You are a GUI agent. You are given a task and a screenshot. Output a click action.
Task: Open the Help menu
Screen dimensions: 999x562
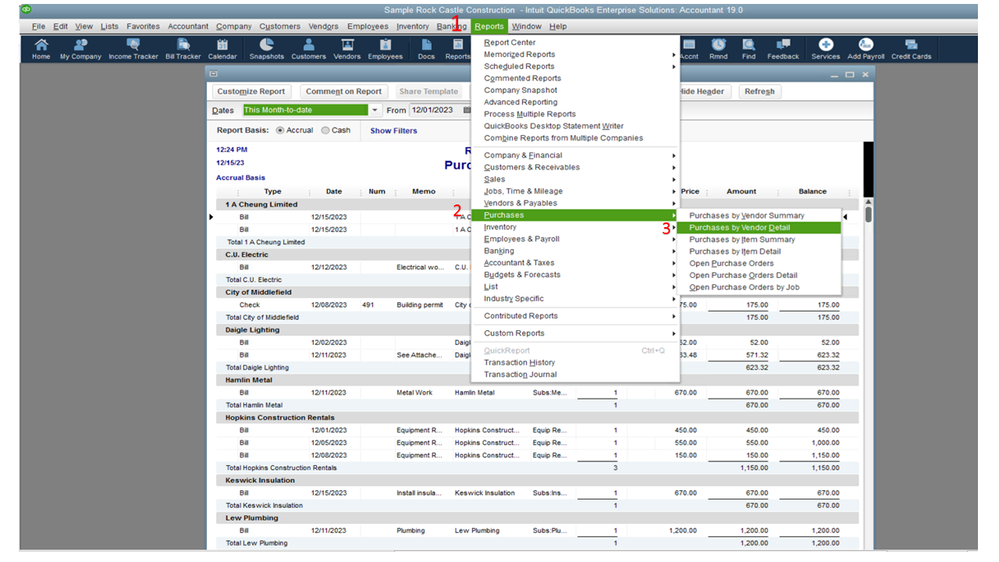click(x=557, y=26)
